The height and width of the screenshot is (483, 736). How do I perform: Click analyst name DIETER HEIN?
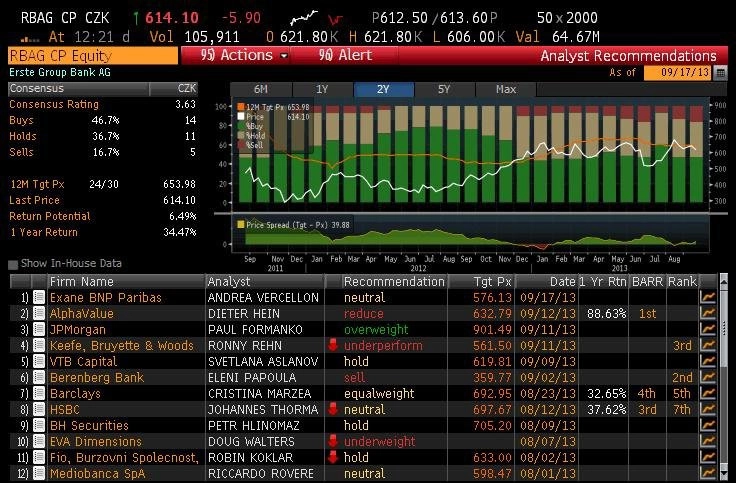pyautogui.click(x=244, y=314)
